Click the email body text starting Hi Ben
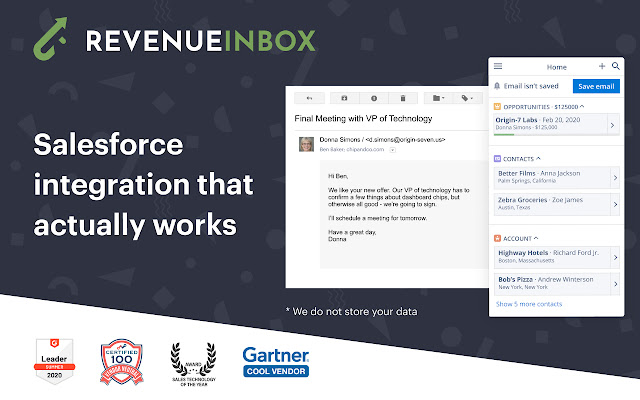Image resolution: width=640 pixels, height=400 pixels. (x=399, y=208)
